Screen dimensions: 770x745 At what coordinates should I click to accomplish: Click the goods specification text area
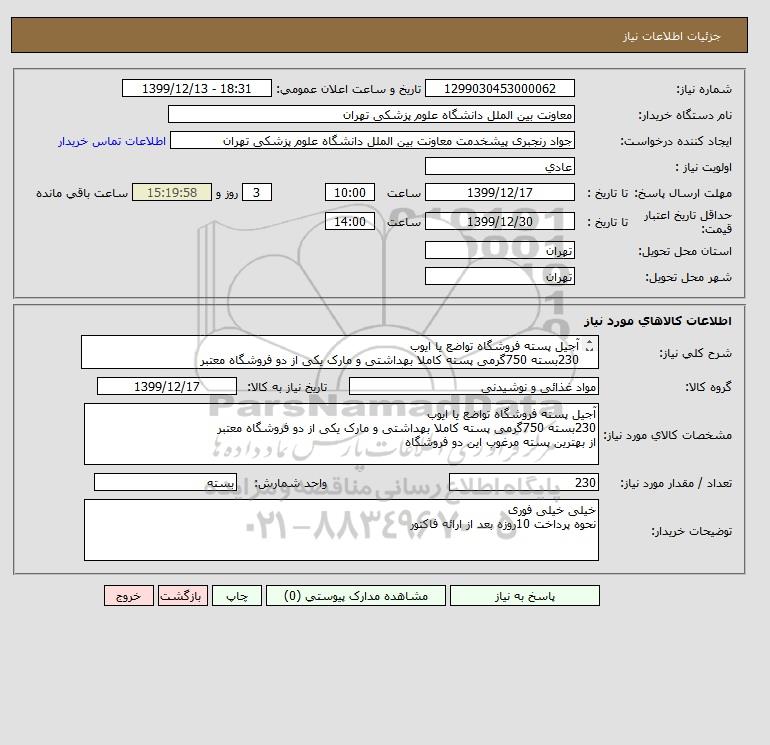[341, 434]
